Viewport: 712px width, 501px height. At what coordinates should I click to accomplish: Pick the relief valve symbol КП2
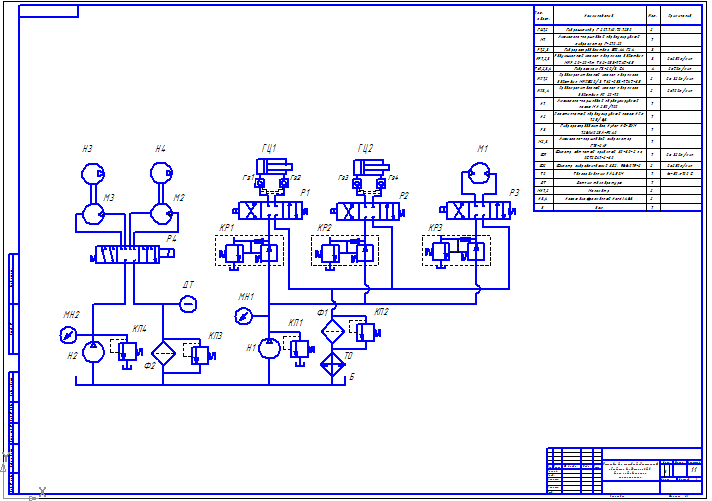point(365,332)
